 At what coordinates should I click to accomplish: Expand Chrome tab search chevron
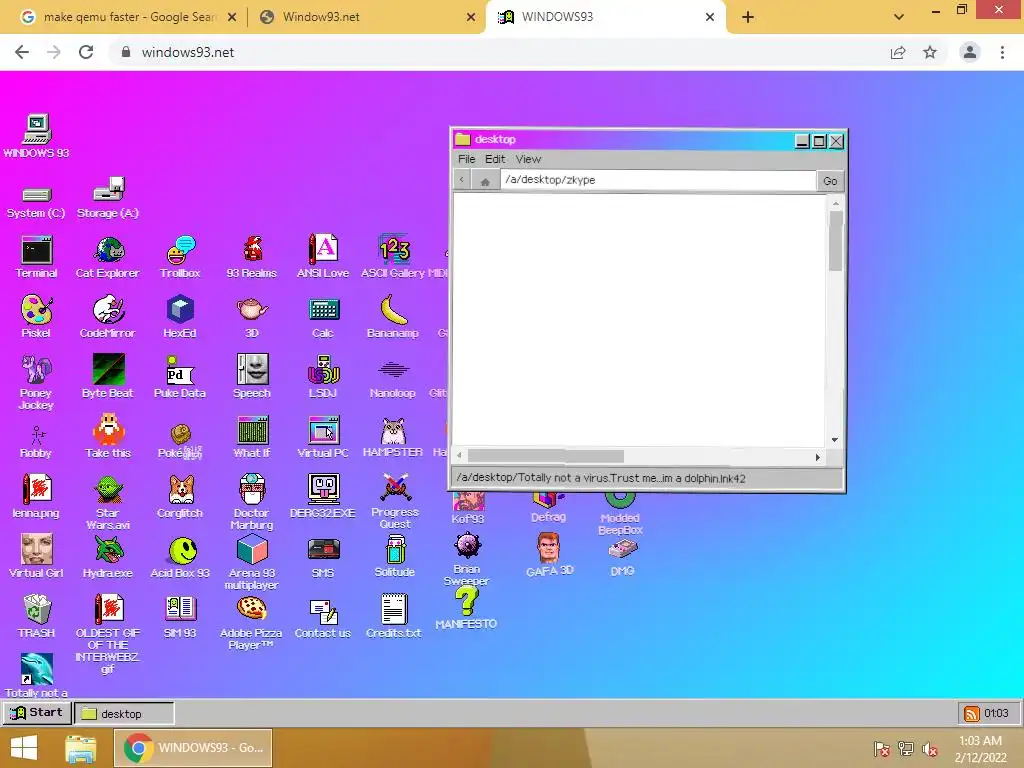[x=899, y=17]
